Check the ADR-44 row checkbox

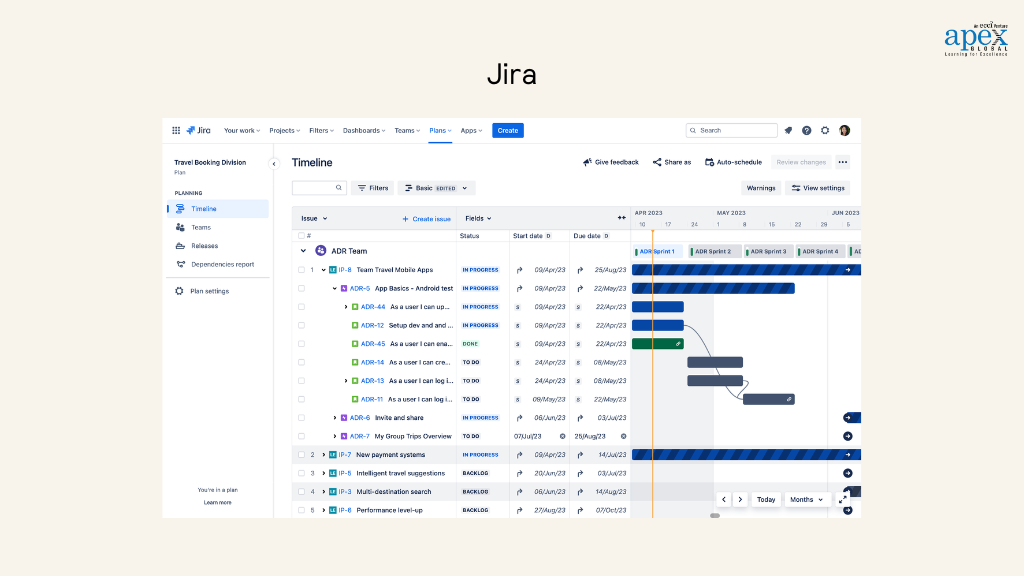click(x=301, y=307)
